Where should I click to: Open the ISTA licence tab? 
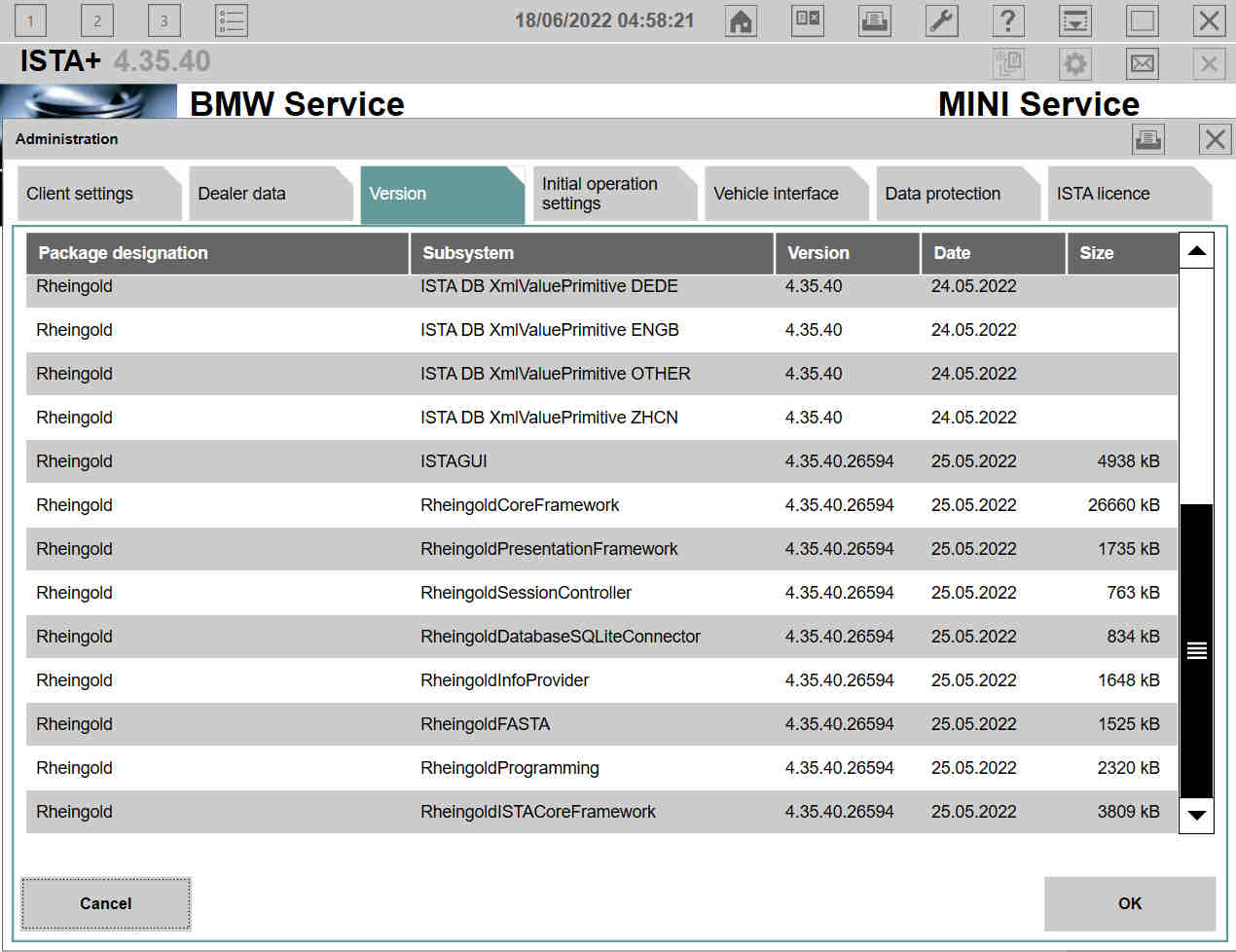(1129, 194)
